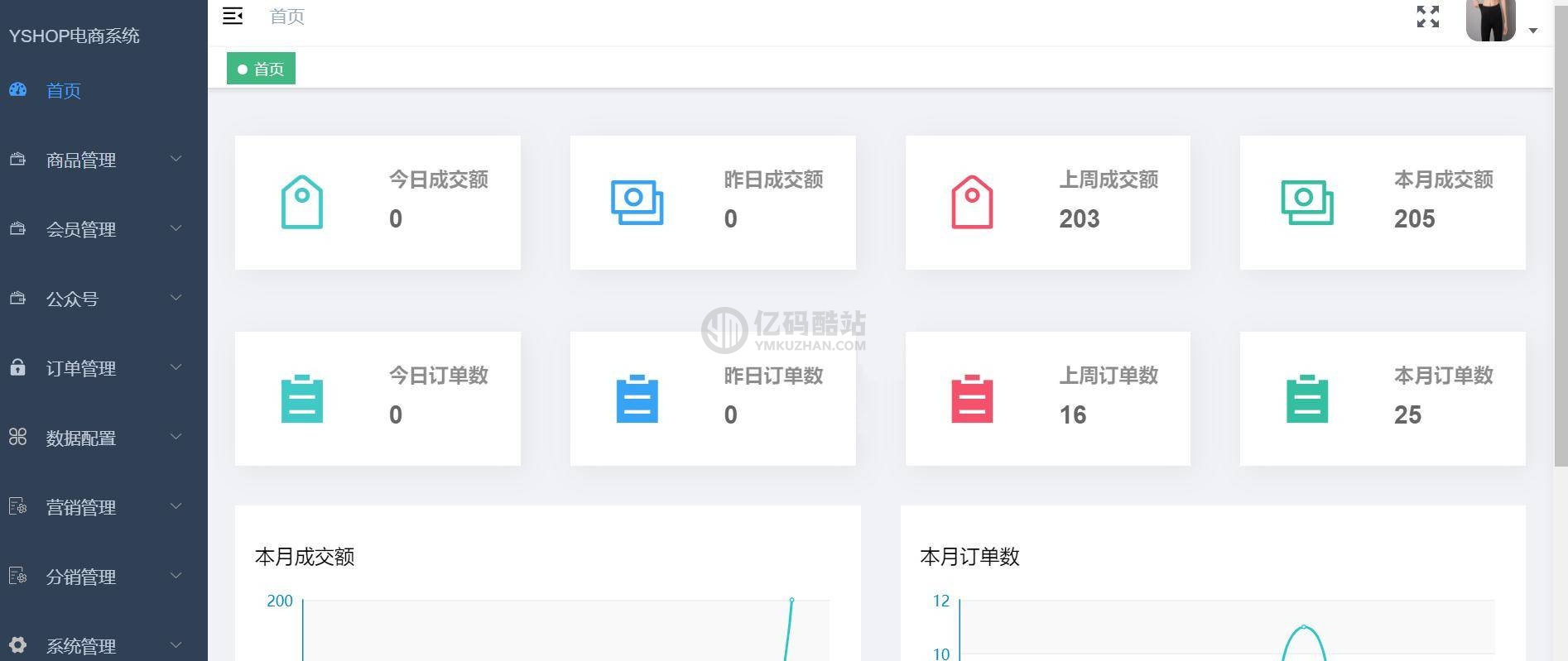Click the 今日成交额 label
This screenshot has width=1568, height=661.
439,180
